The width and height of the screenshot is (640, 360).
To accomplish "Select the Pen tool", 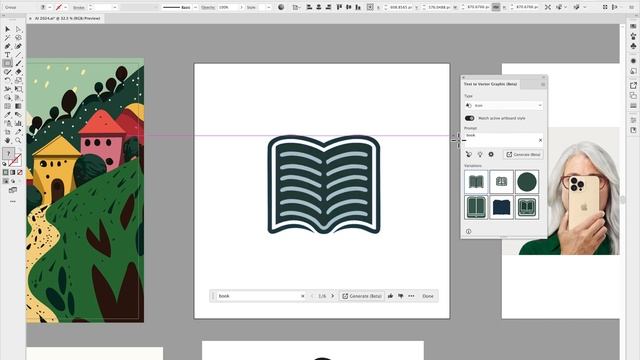I will (7, 46).
